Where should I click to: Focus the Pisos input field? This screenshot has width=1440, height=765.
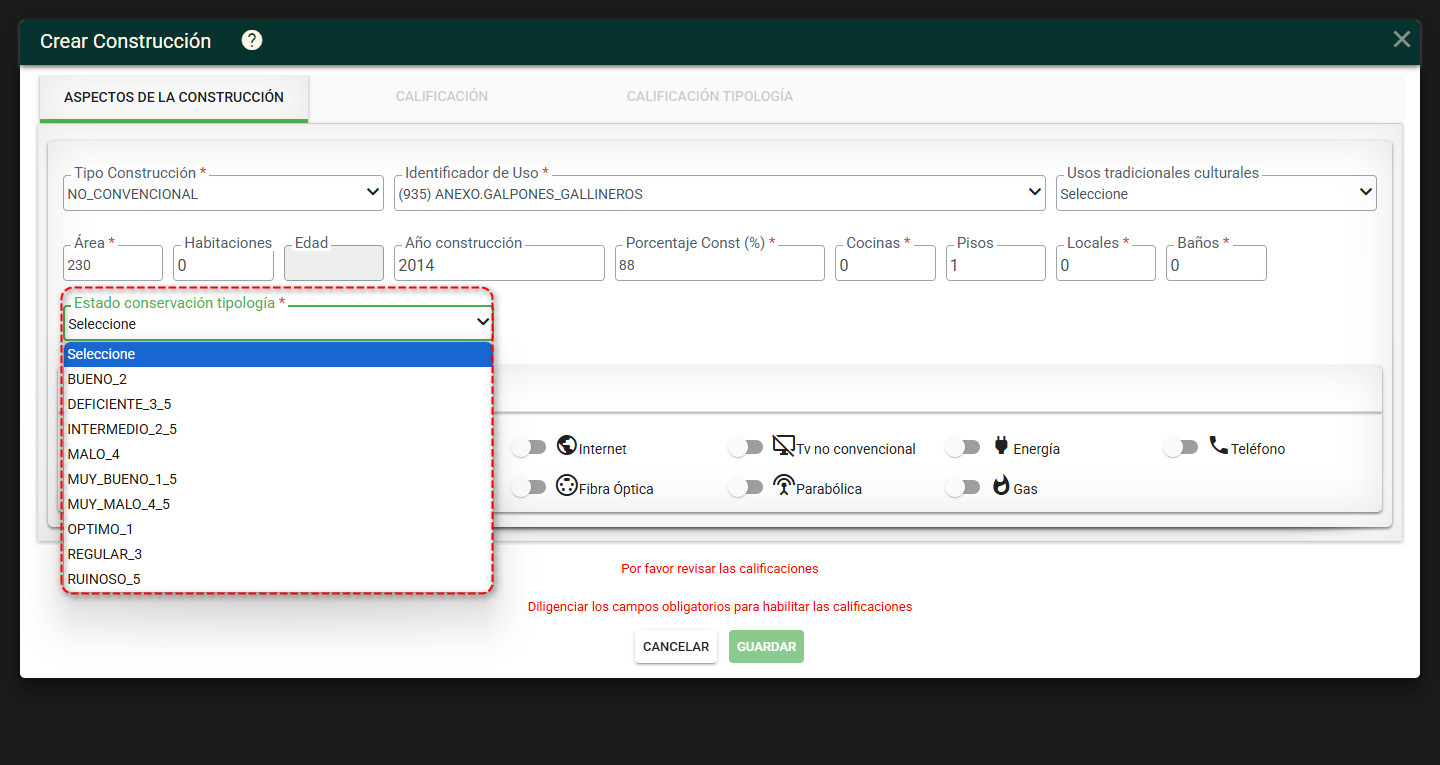(x=996, y=263)
